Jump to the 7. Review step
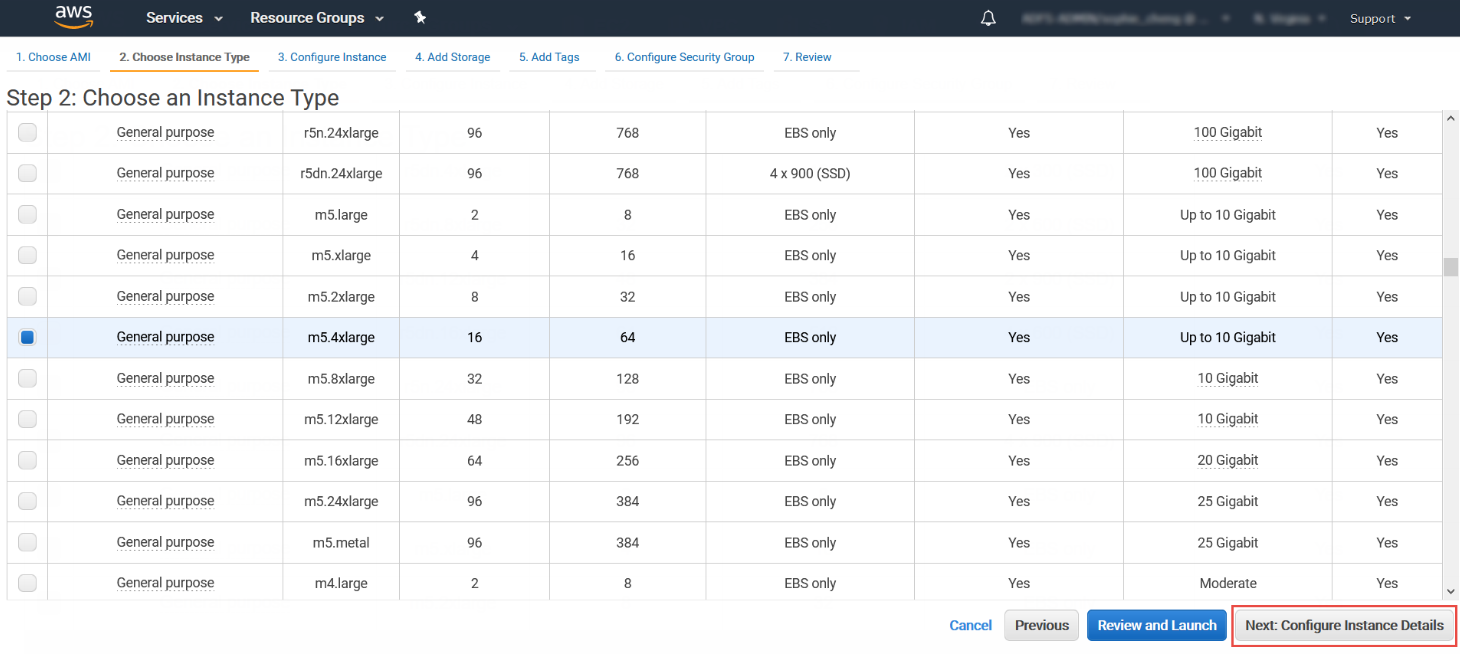Image resolution: width=1460 pixels, height=654 pixels. coord(807,57)
